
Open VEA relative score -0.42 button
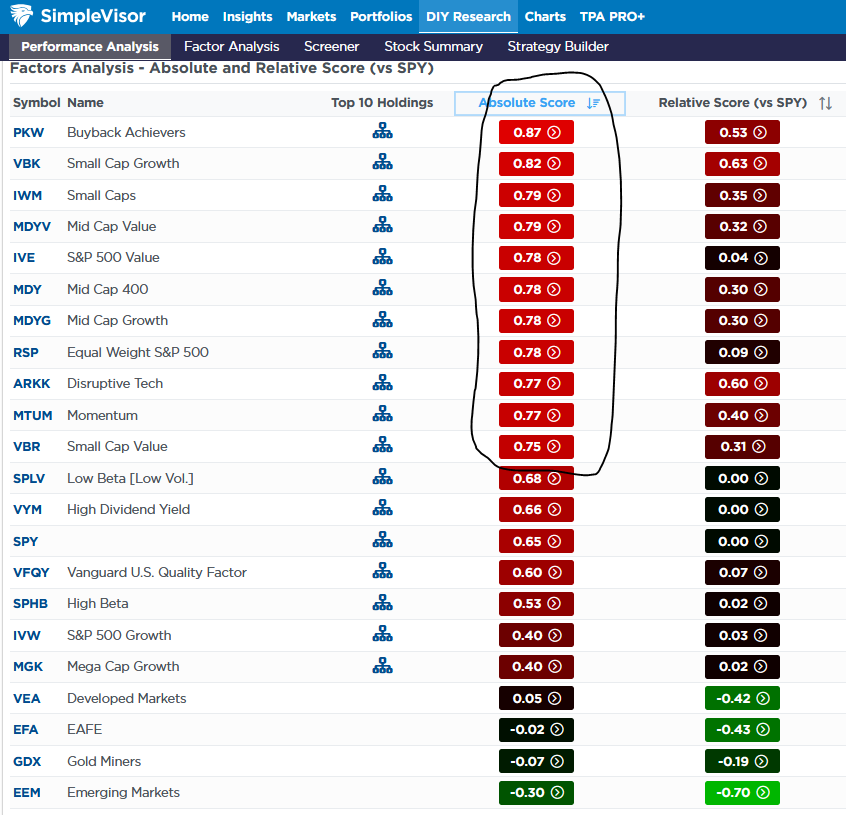(x=742, y=698)
